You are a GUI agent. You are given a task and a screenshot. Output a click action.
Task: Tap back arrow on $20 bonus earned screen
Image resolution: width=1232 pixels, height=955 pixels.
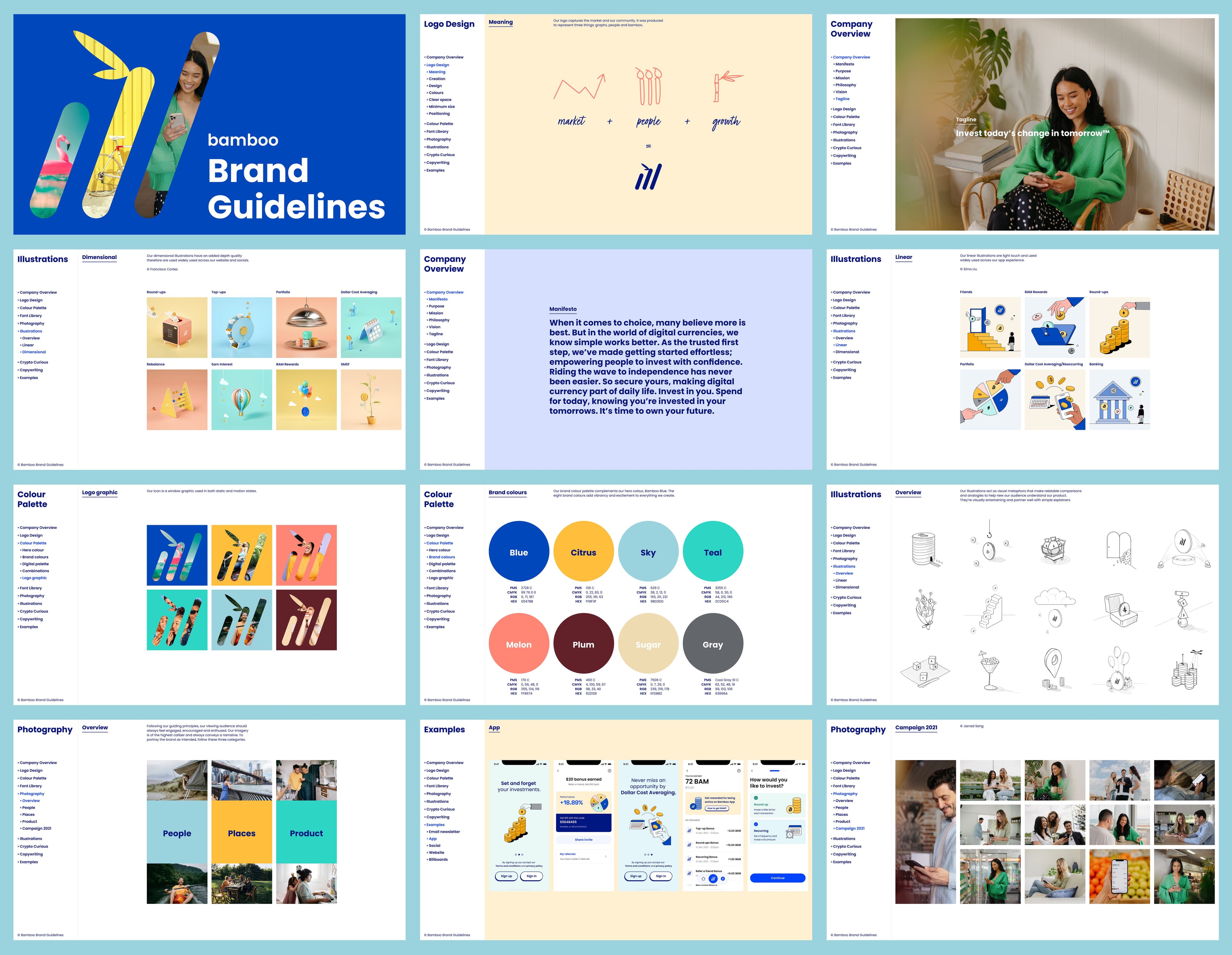coord(558,771)
